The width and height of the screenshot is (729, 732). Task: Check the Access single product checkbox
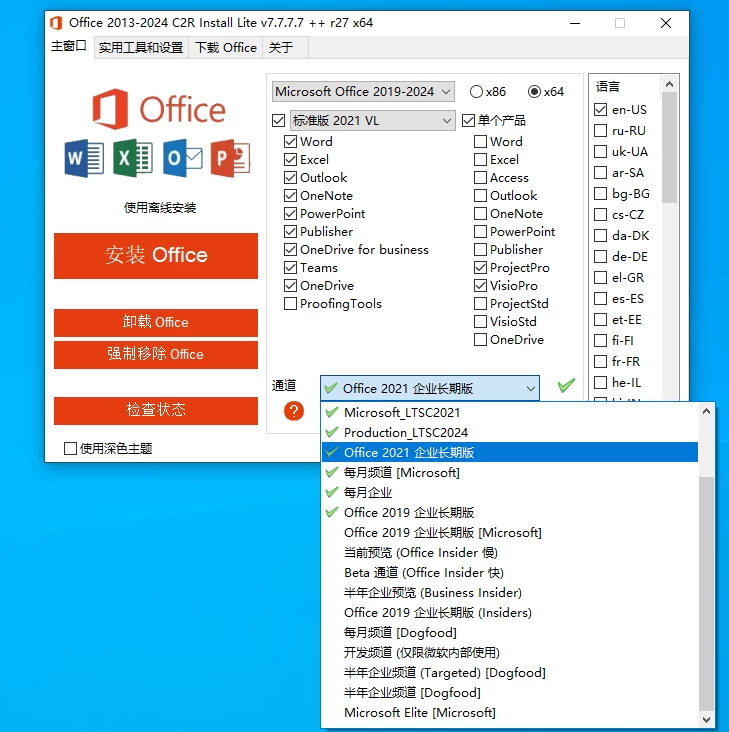(x=480, y=177)
